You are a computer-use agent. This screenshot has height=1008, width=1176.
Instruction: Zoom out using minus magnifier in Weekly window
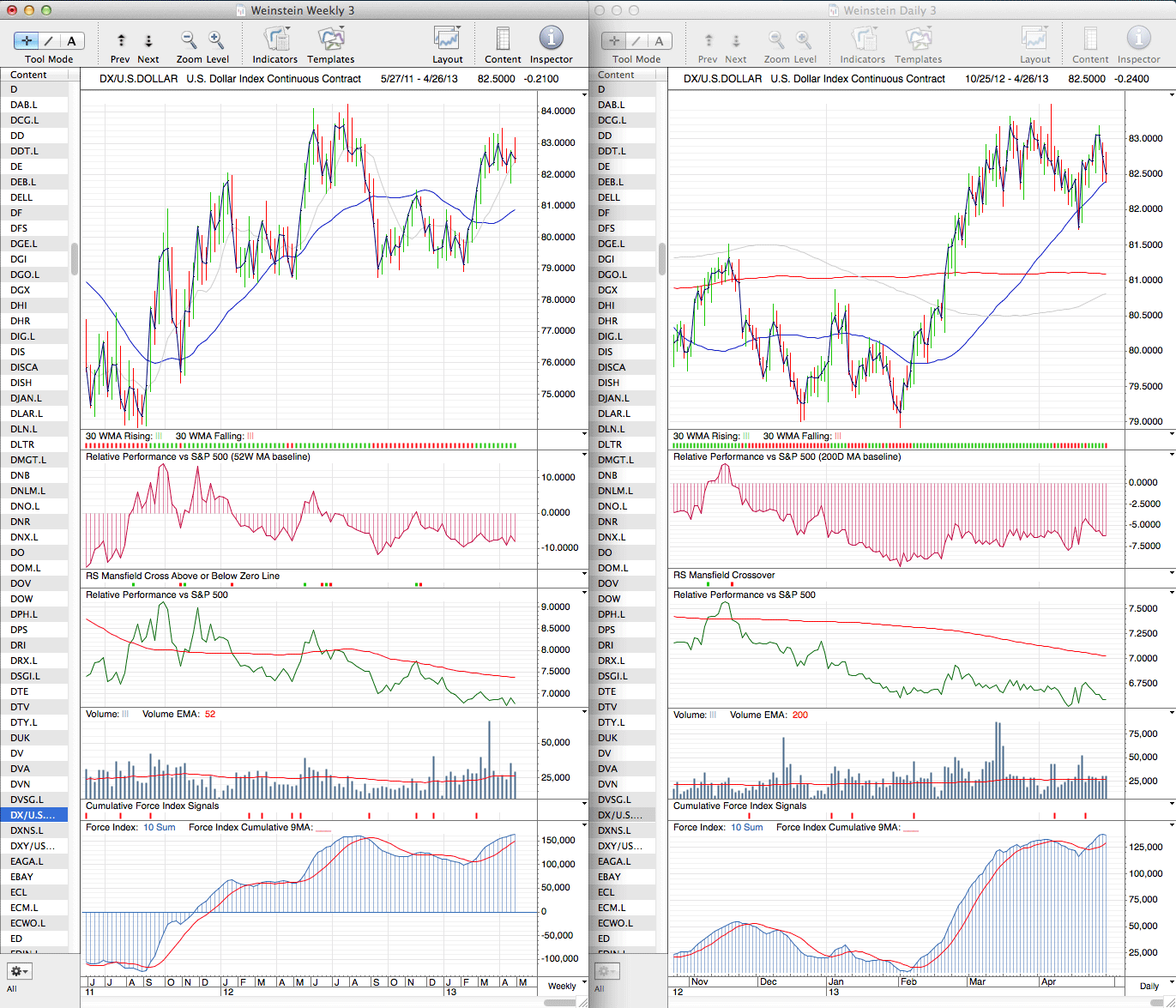(x=189, y=40)
